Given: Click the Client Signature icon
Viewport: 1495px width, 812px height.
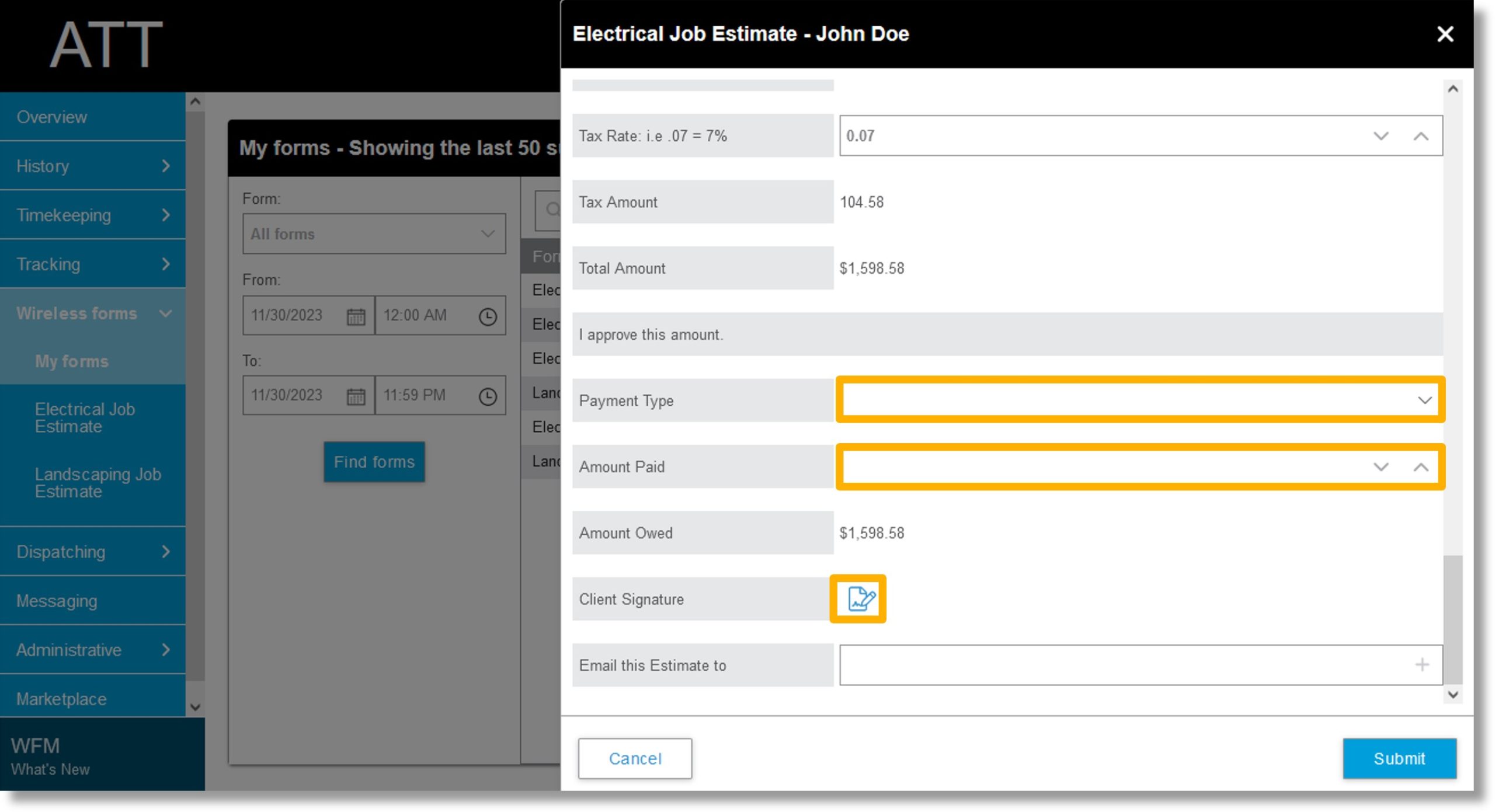Looking at the screenshot, I should click(x=860, y=598).
